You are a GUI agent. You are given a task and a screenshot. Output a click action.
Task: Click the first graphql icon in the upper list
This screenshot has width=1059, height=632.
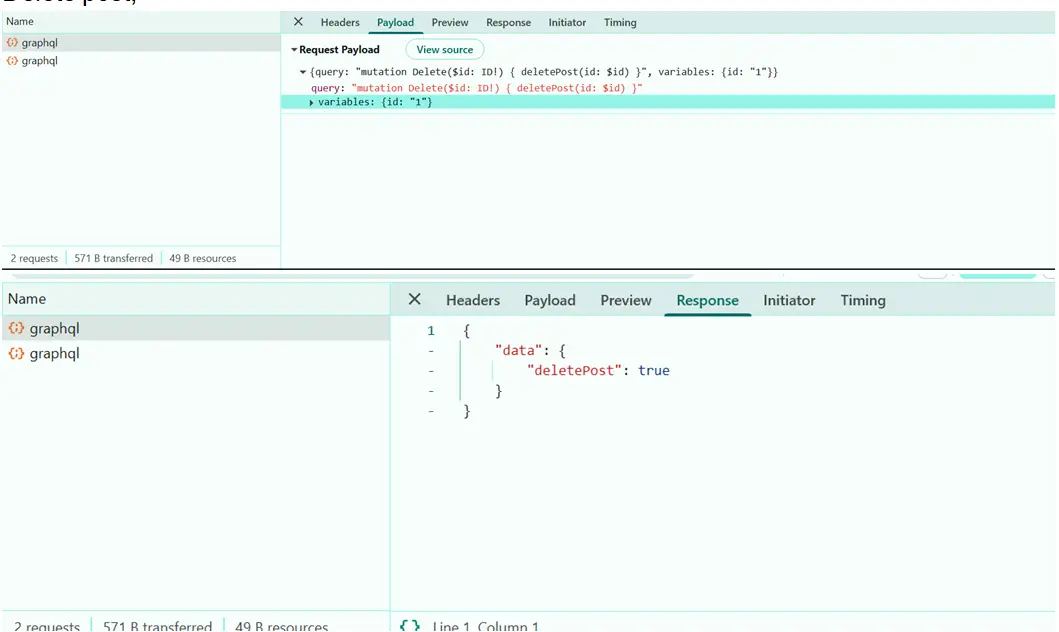12,43
